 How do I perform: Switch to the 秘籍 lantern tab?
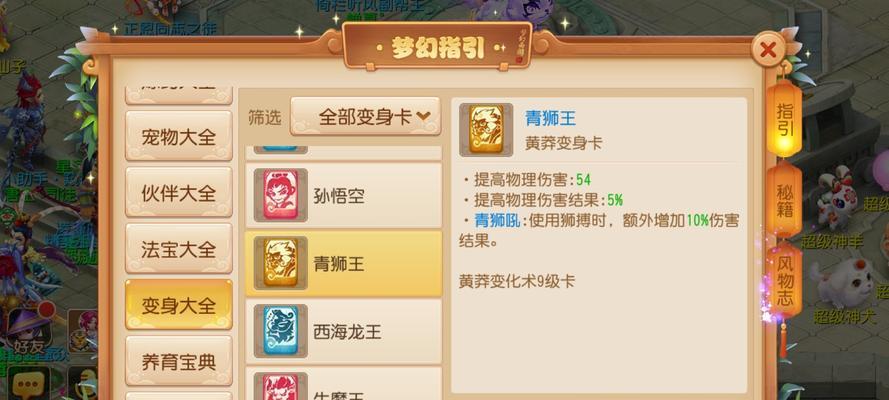785,199
